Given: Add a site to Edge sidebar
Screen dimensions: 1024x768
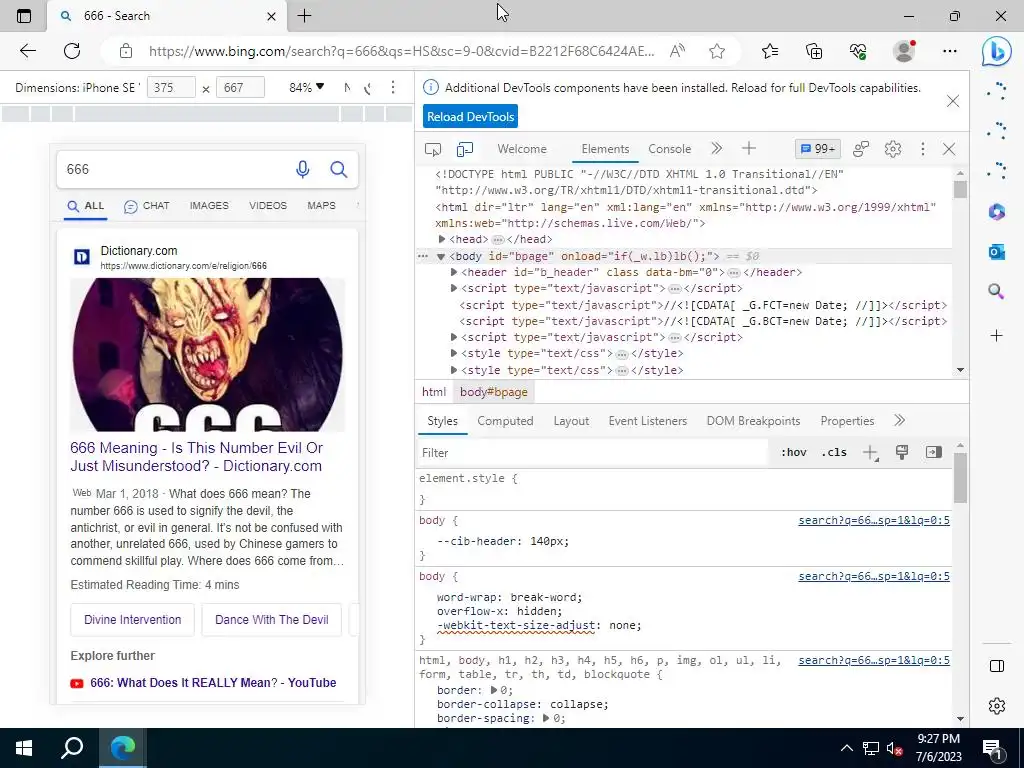Looking at the screenshot, I should [x=997, y=336].
